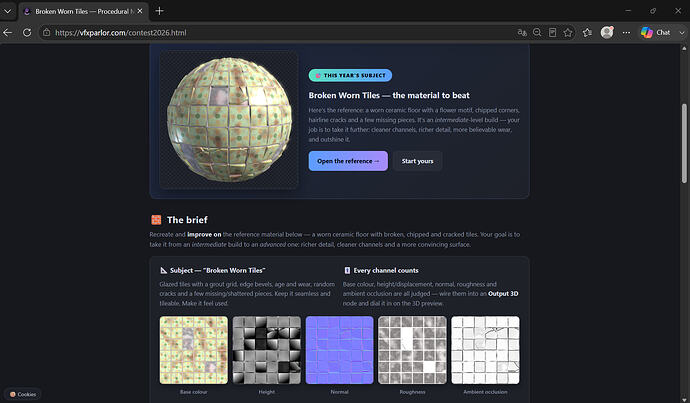Image resolution: width=690 pixels, height=403 pixels.
Task: Expand the tab list chevron at top left
Action: click(x=7, y=11)
